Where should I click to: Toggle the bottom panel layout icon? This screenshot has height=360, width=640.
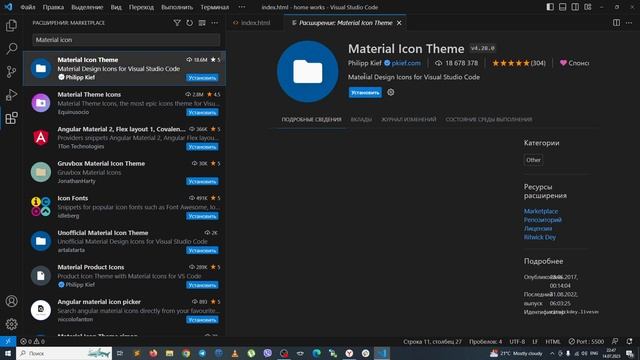[562, 7]
